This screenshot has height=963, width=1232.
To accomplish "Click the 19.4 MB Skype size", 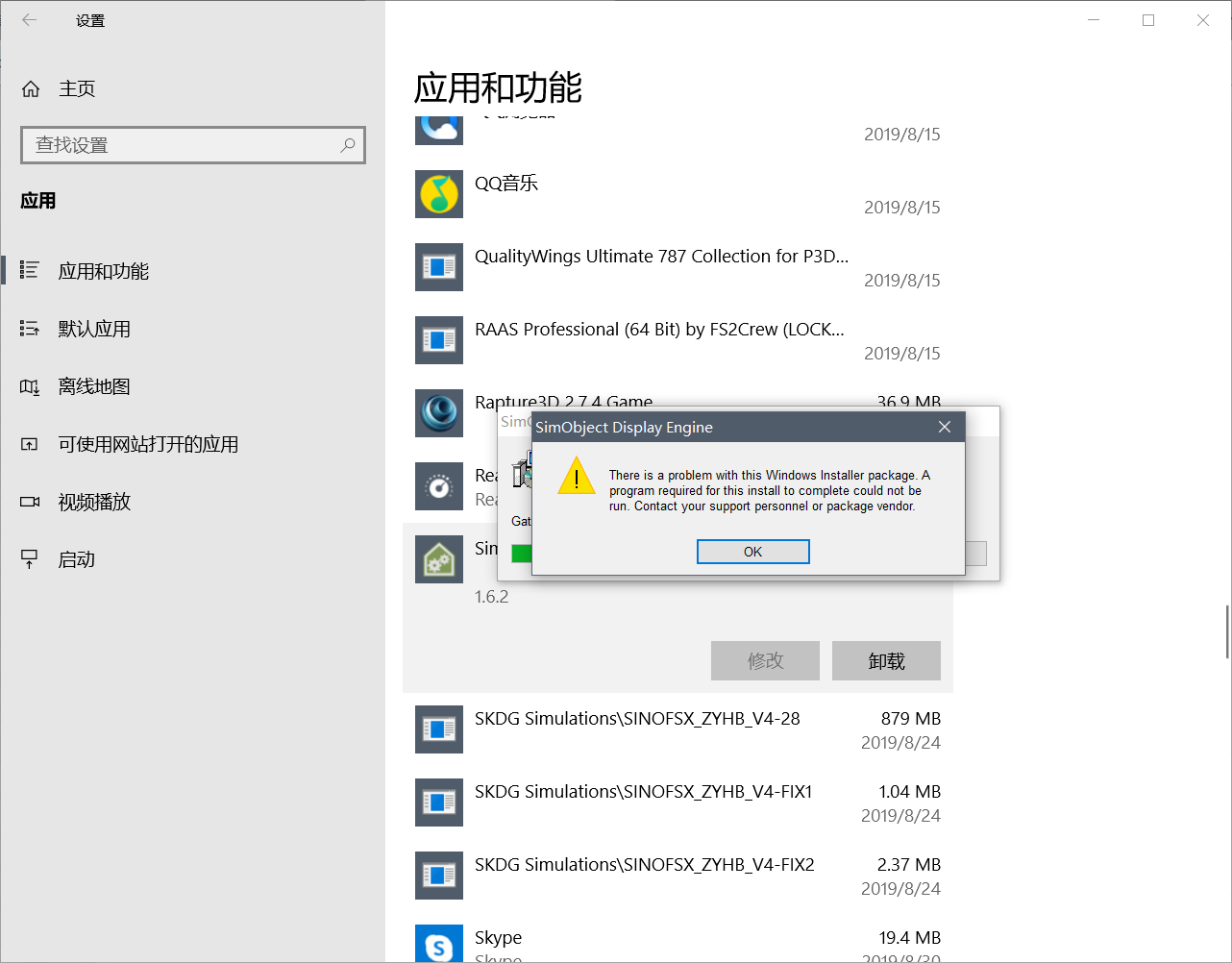I will (909, 938).
